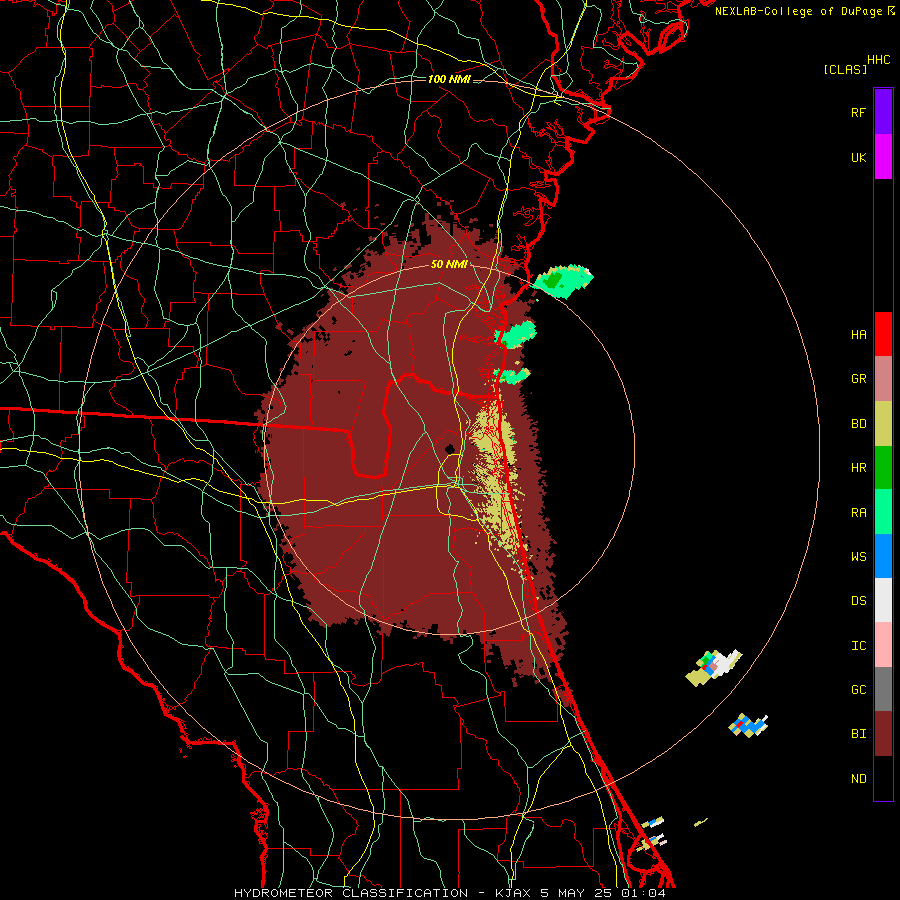
Task: Pick the dusty pink GR graupel swatch
Action: pos(883,379)
